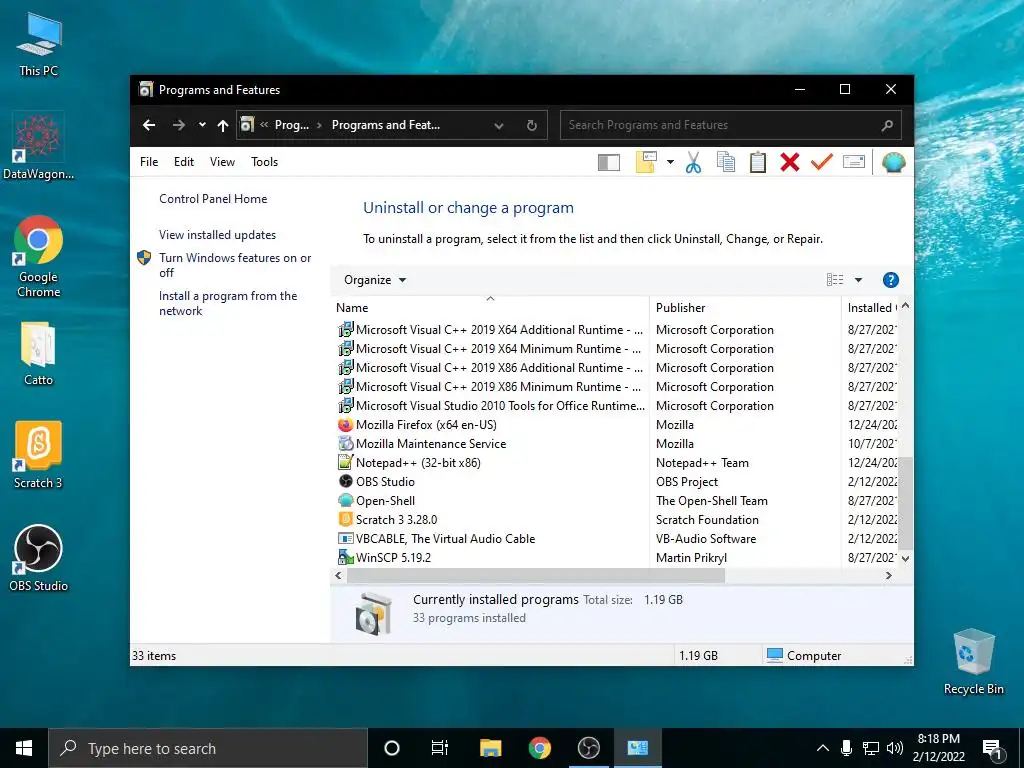Open the Organize dropdown
Viewport: 1024px width, 768px height.
(375, 280)
